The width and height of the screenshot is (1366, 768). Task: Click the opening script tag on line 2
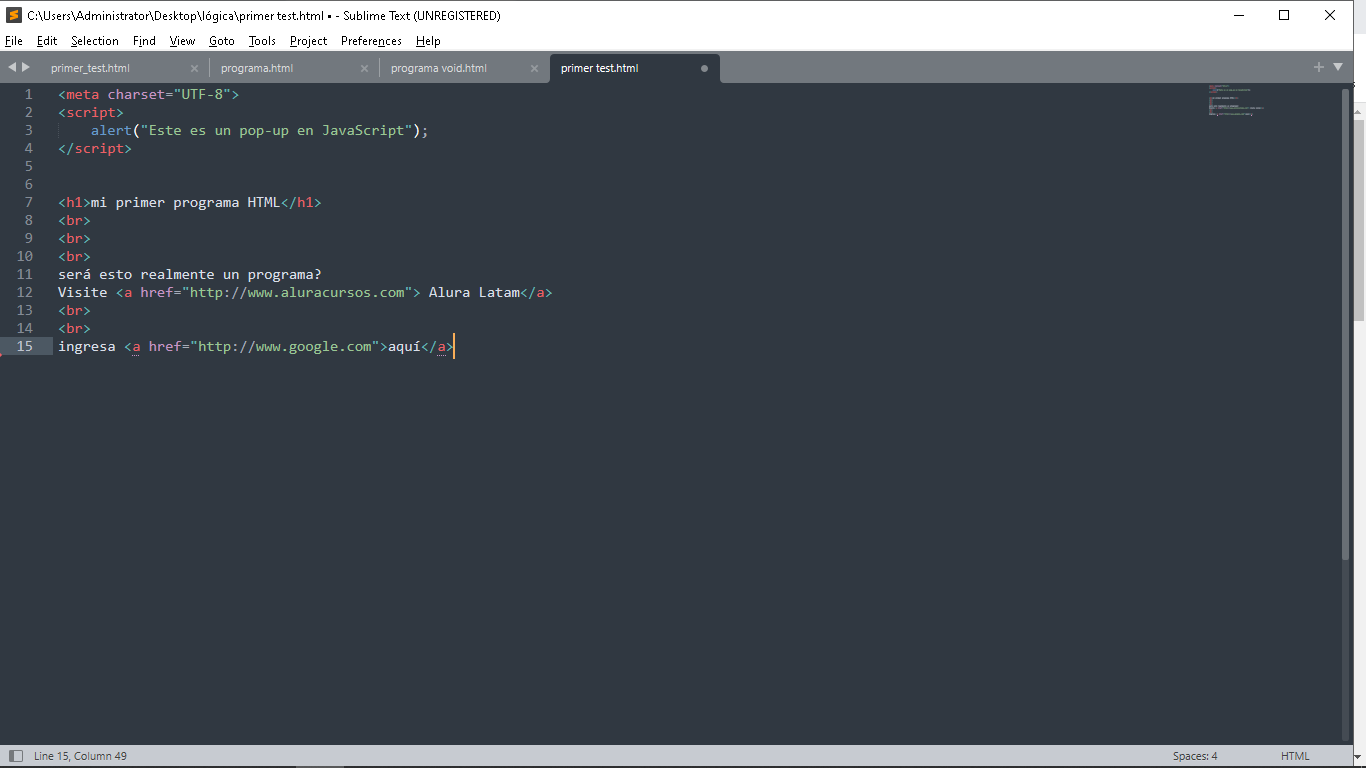click(91, 112)
